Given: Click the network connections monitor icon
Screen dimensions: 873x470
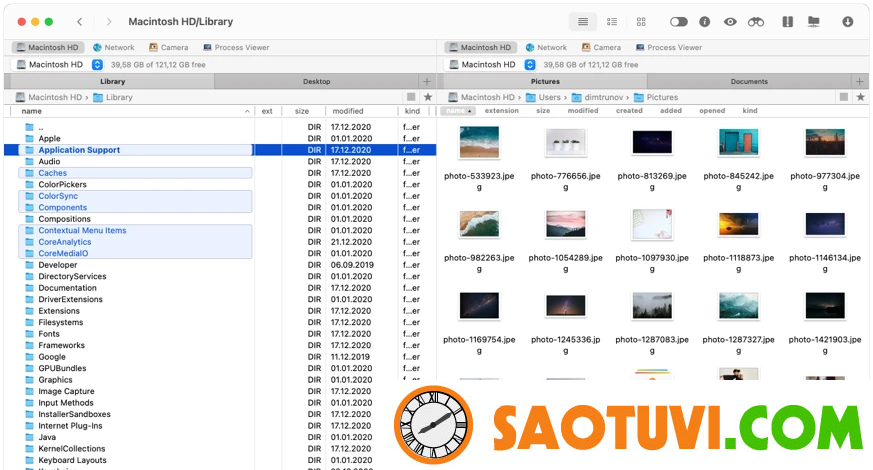Looking at the screenshot, I should pyautogui.click(x=814, y=21).
